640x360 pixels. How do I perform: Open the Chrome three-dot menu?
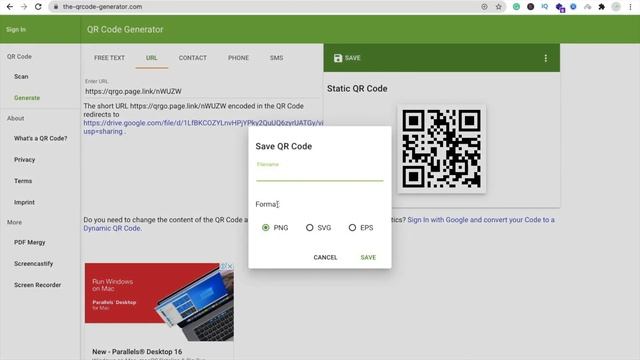click(x=630, y=7)
